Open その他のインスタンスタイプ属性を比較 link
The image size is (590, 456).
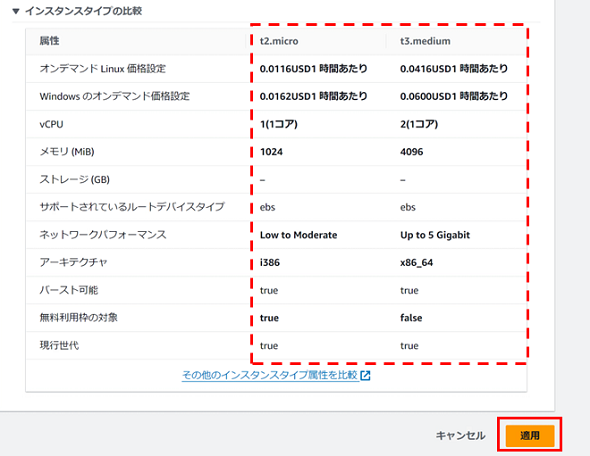point(269,375)
